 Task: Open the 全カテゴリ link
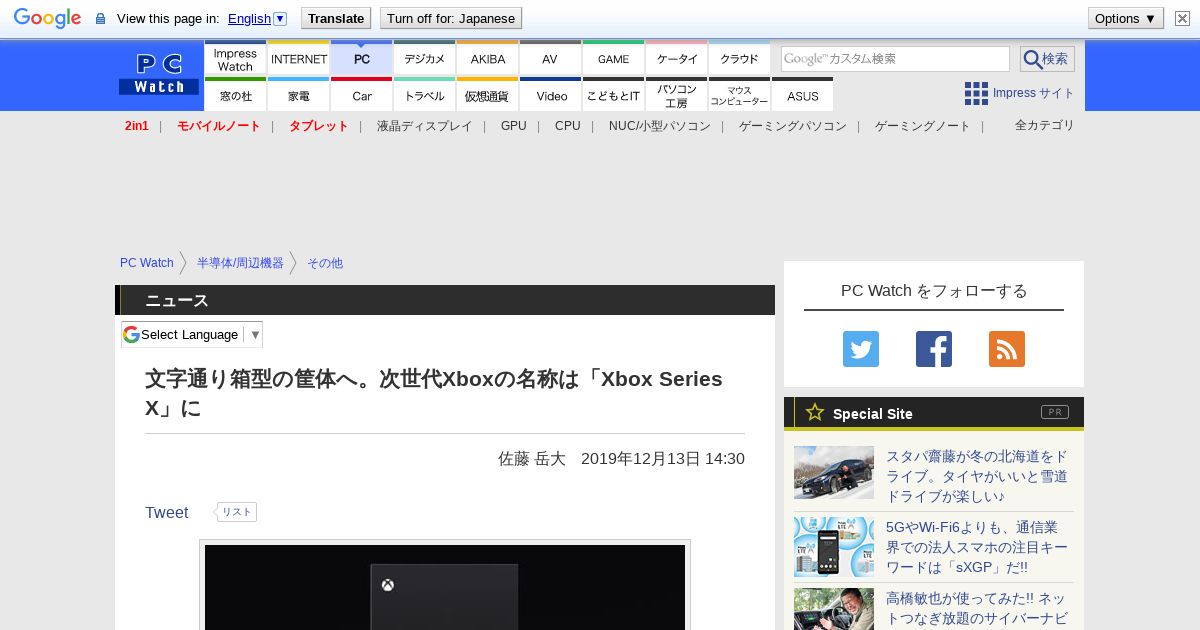point(1045,125)
